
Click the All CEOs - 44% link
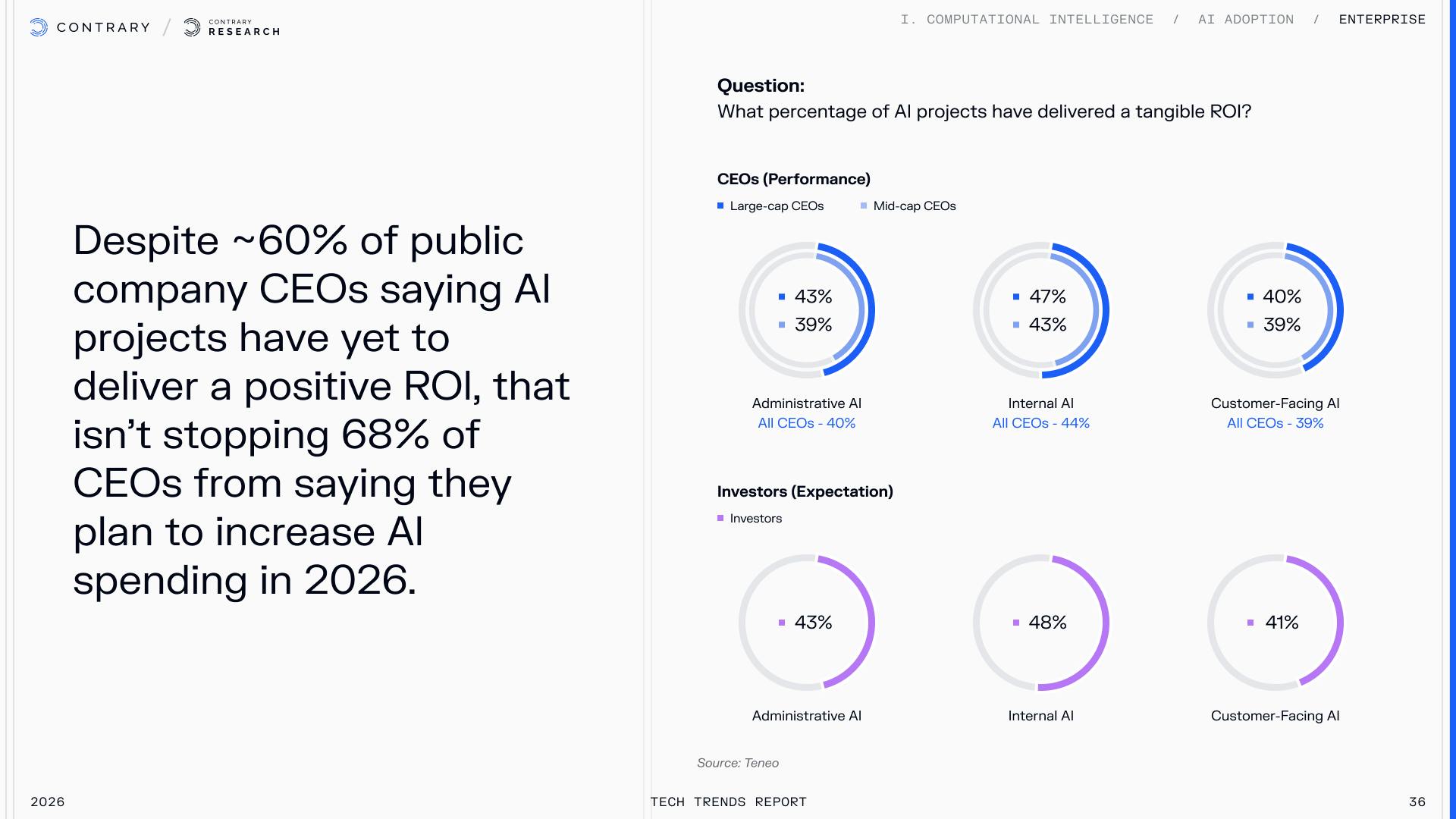pos(1041,423)
